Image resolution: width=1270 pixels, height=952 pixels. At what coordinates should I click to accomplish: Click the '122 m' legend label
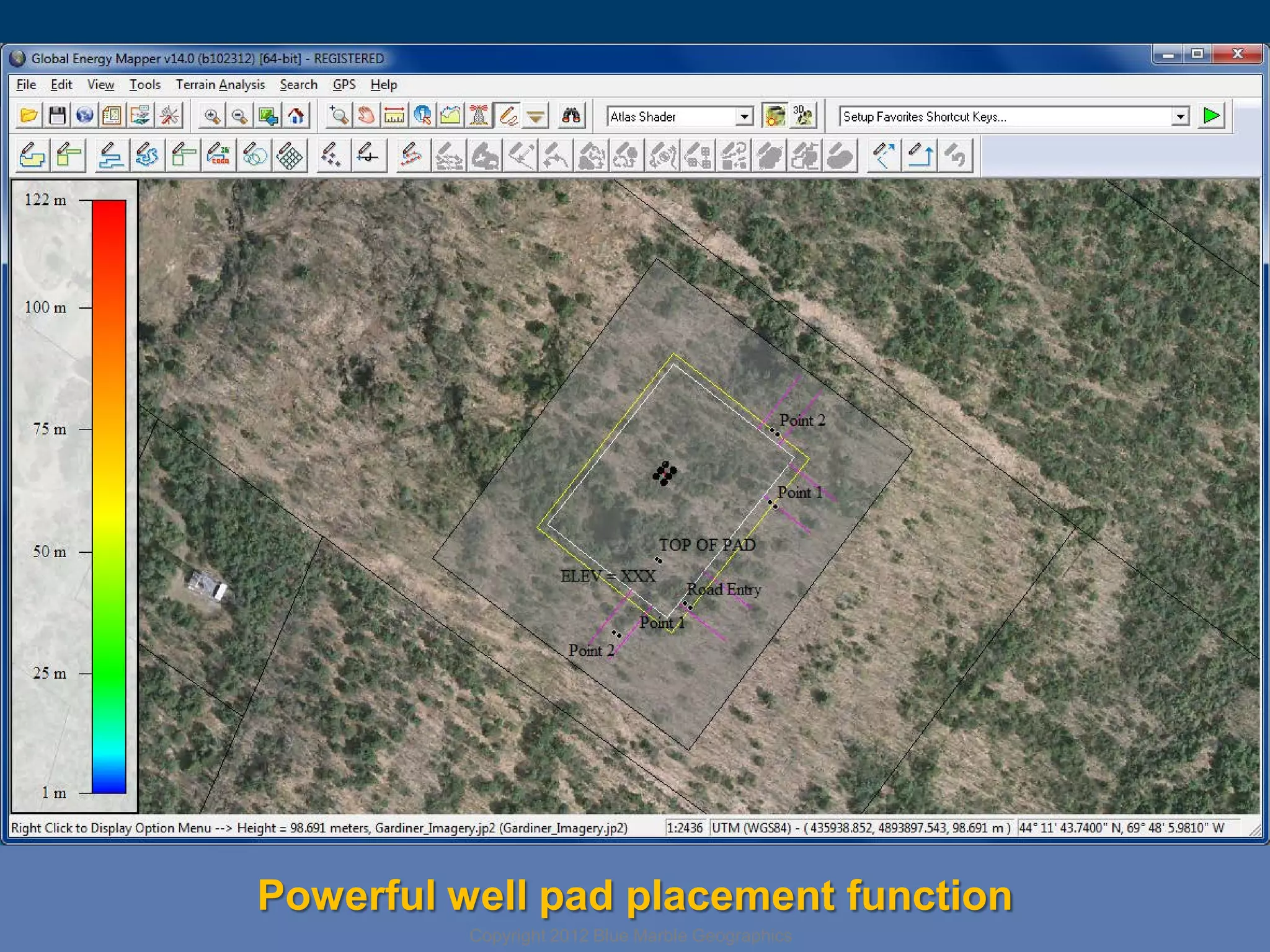[x=45, y=200]
